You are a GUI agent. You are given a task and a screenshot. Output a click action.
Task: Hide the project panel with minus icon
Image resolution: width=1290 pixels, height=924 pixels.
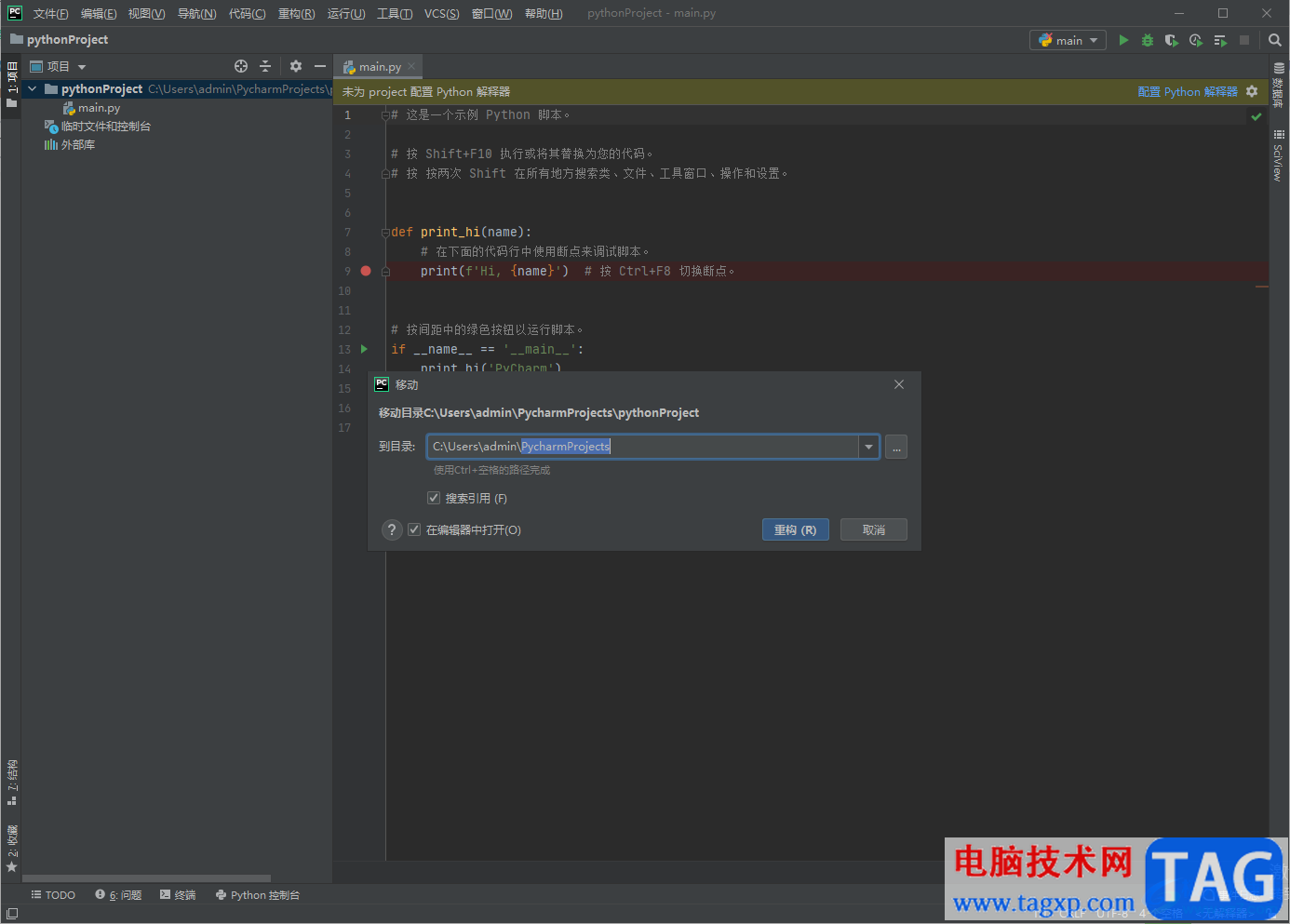pos(320,66)
